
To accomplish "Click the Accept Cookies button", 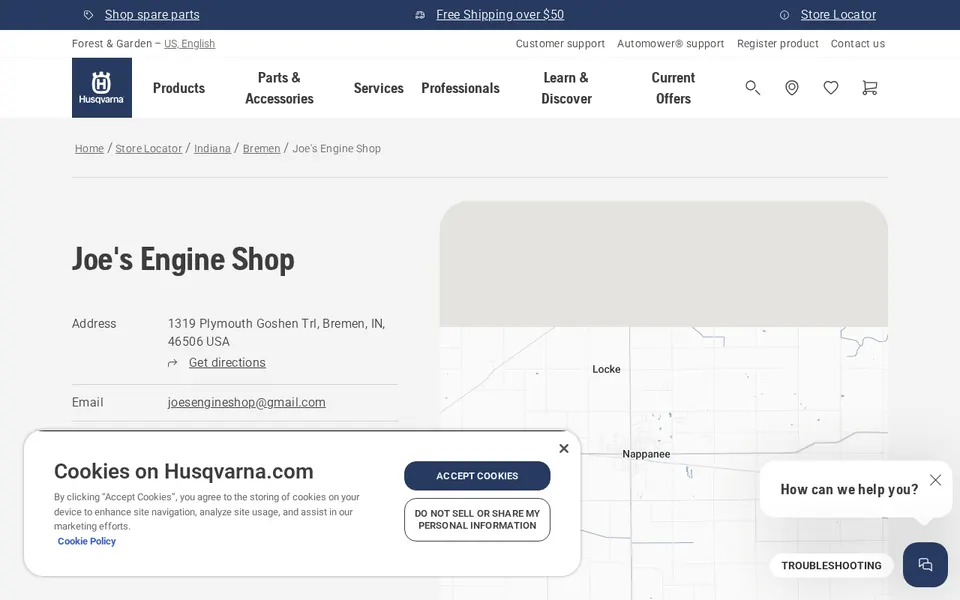I will tap(477, 476).
